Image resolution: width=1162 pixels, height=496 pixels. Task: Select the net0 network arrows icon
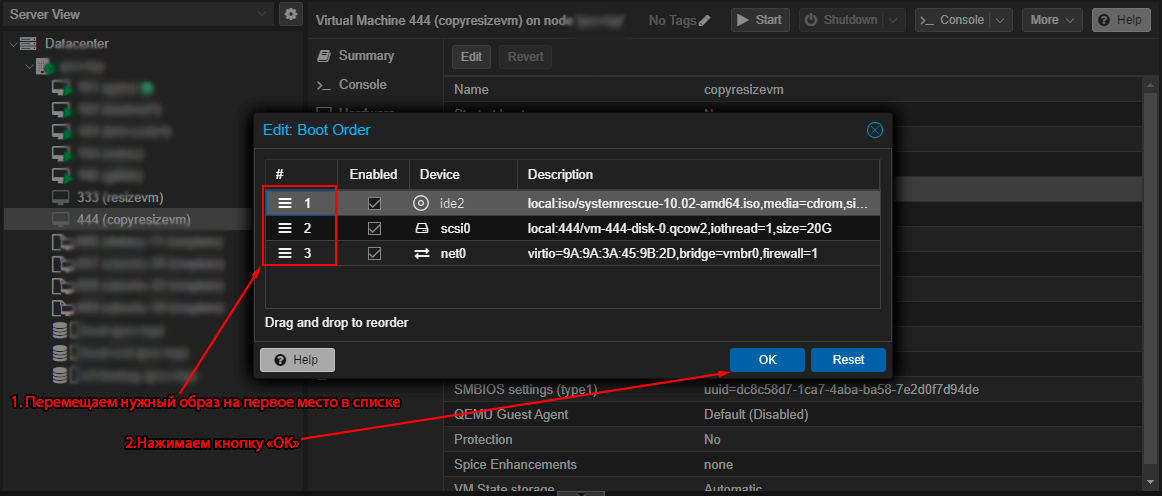[422, 254]
